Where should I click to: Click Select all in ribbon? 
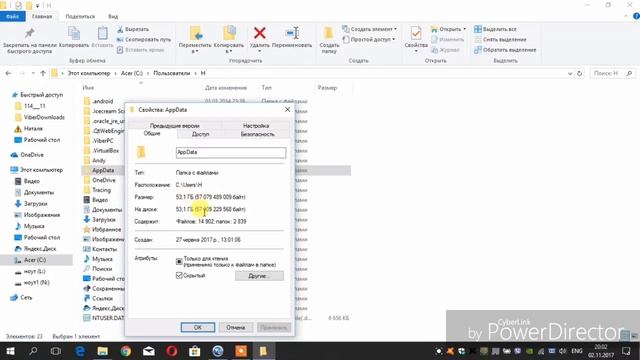(x=495, y=29)
